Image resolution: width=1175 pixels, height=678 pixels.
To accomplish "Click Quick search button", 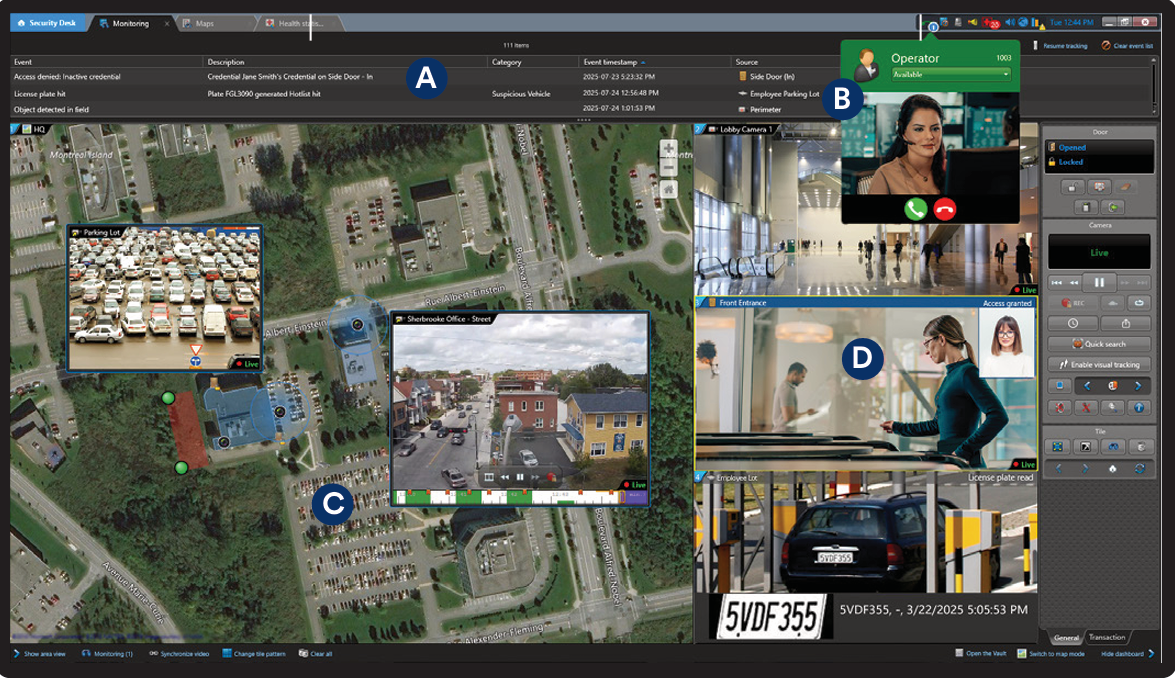I will 1099,344.
